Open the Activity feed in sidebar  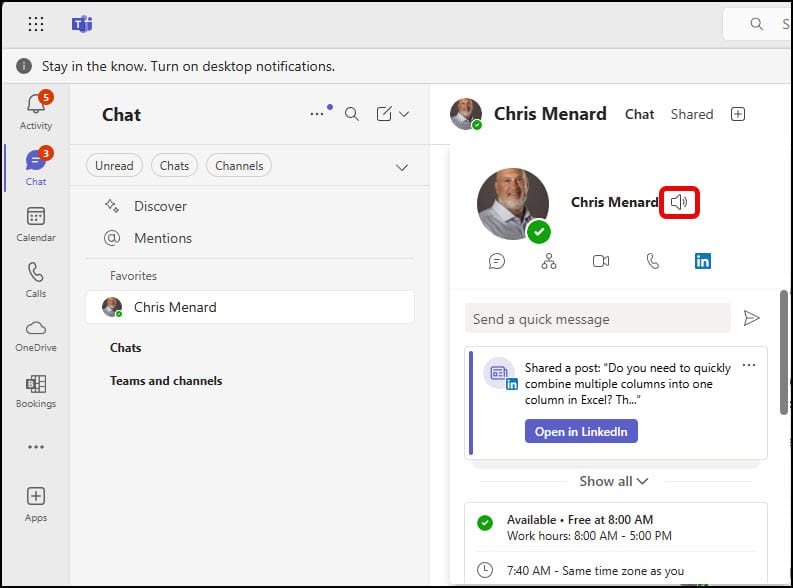point(36,110)
